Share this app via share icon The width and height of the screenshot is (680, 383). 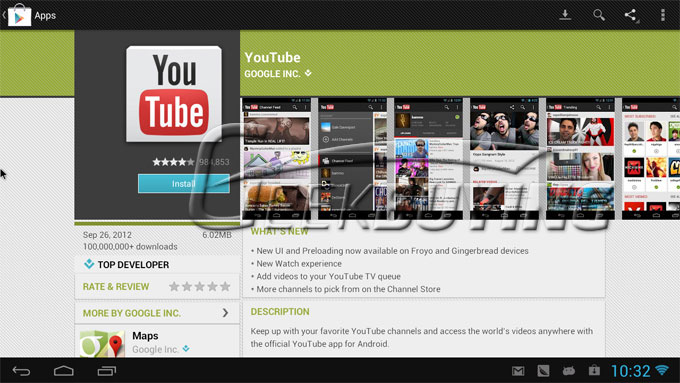click(x=631, y=15)
